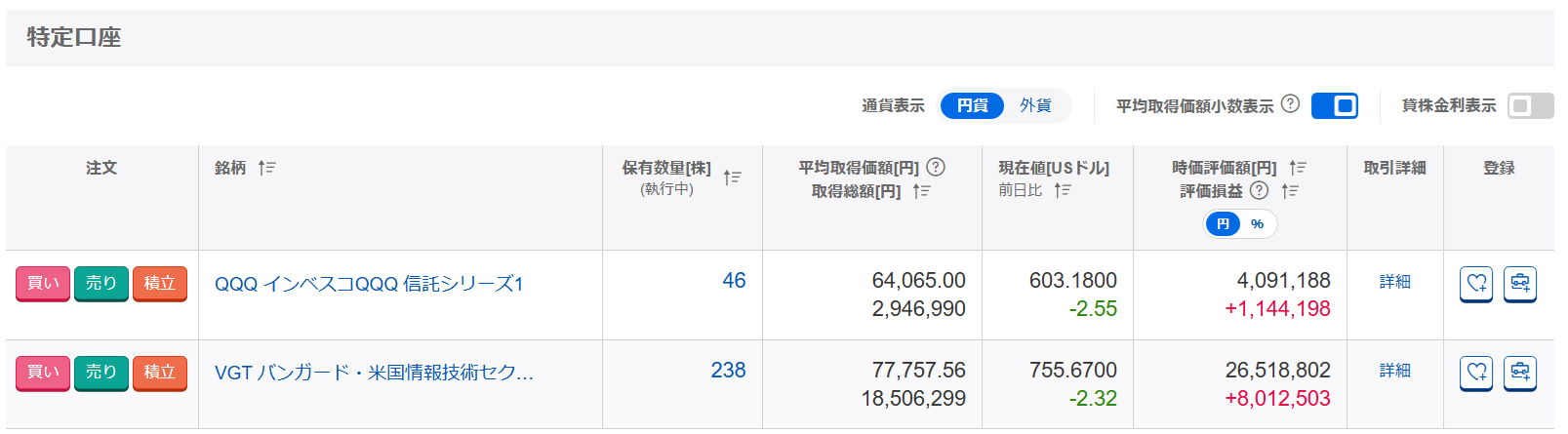Switch currency display to 外貨
The image size is (1568, 434).
[1035, 105]
